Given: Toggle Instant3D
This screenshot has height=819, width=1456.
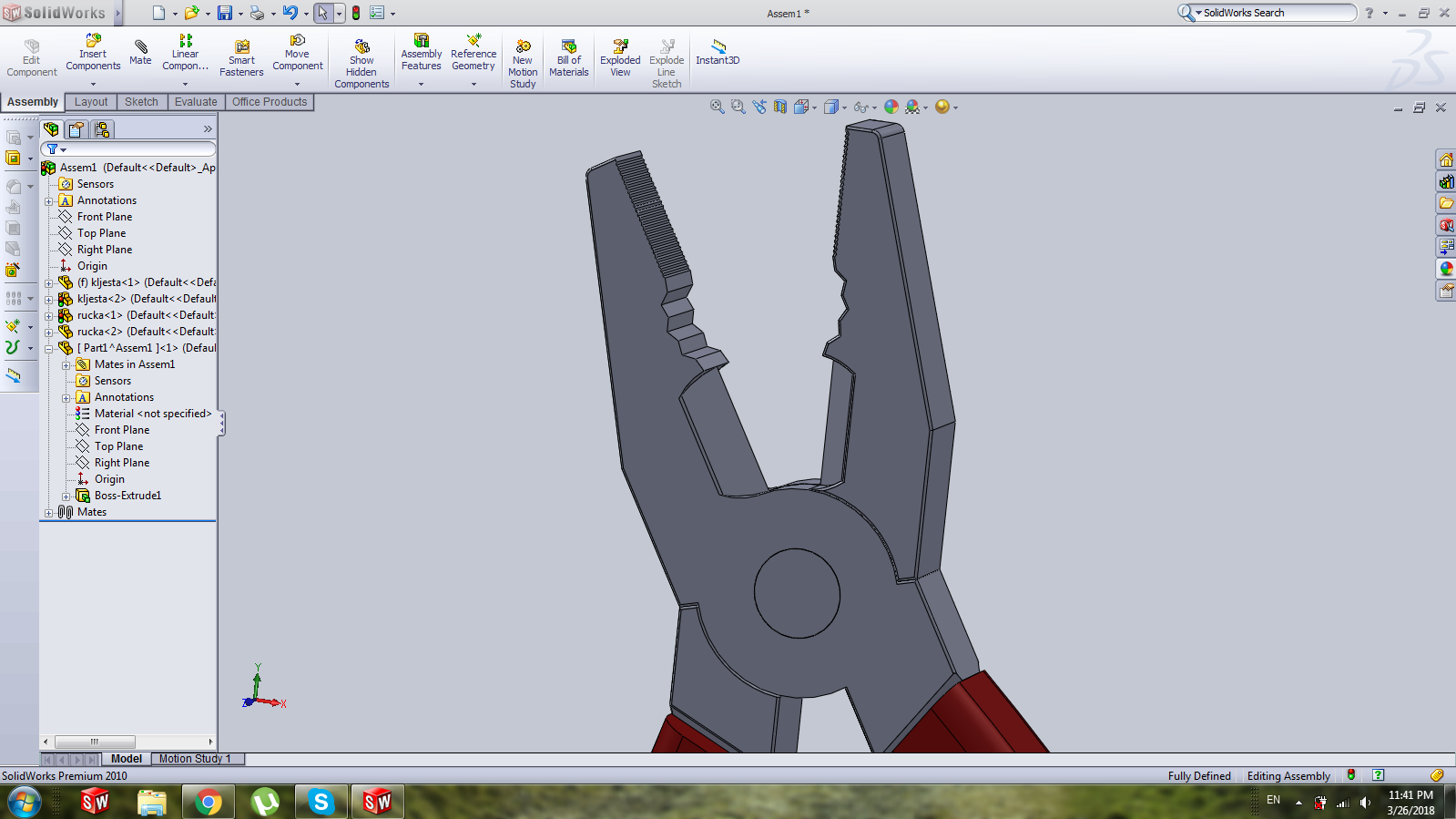Looking at the screenshot, I should pyautogui.click(x=718, y=52).
